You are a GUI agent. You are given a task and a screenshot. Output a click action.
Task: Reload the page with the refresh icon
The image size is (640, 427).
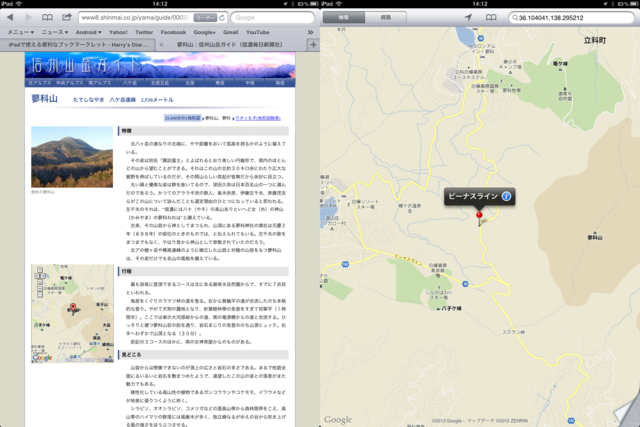[x=222, y=18]
